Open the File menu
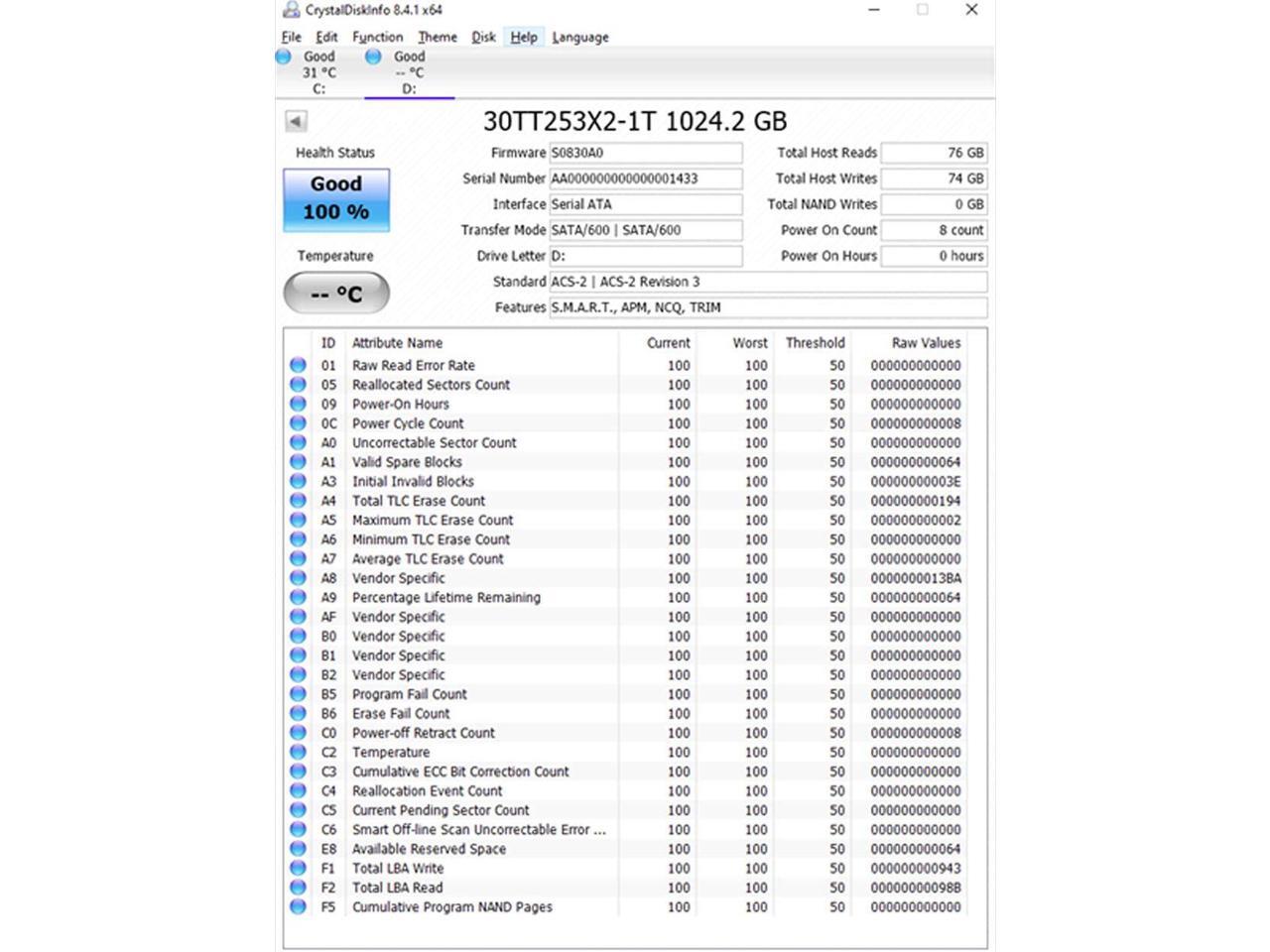The image size is (1270, 952). pyautogui.click(x=291, y=37)
